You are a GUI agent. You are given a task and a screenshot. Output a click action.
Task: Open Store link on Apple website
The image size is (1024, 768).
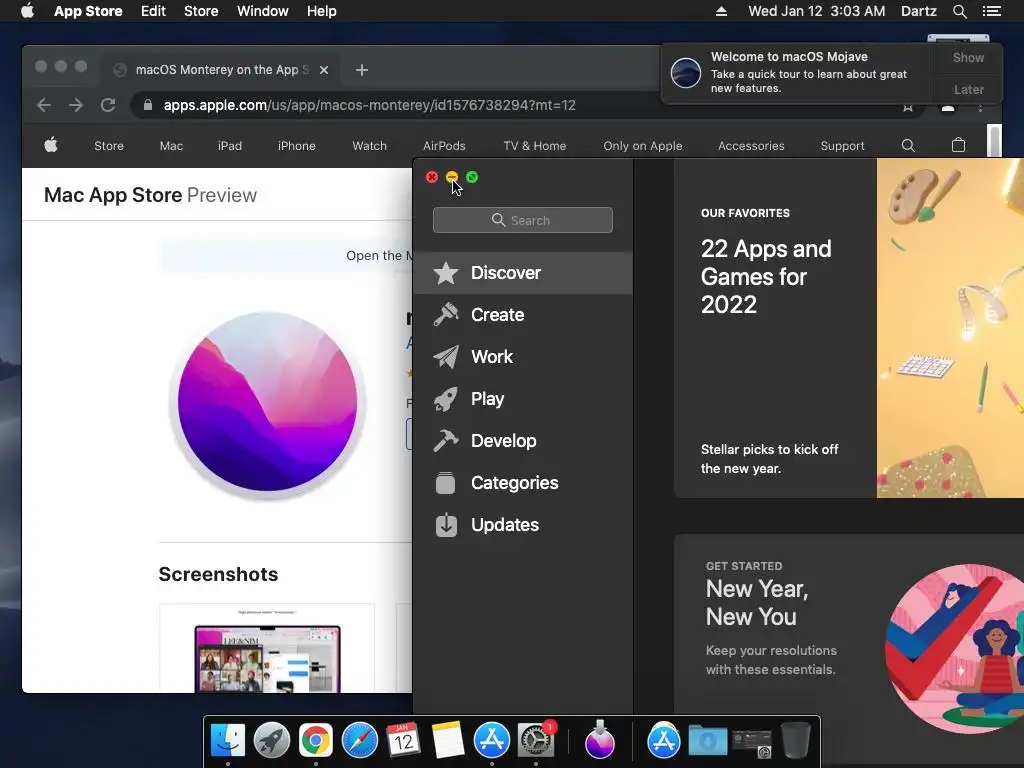point(109,146)
